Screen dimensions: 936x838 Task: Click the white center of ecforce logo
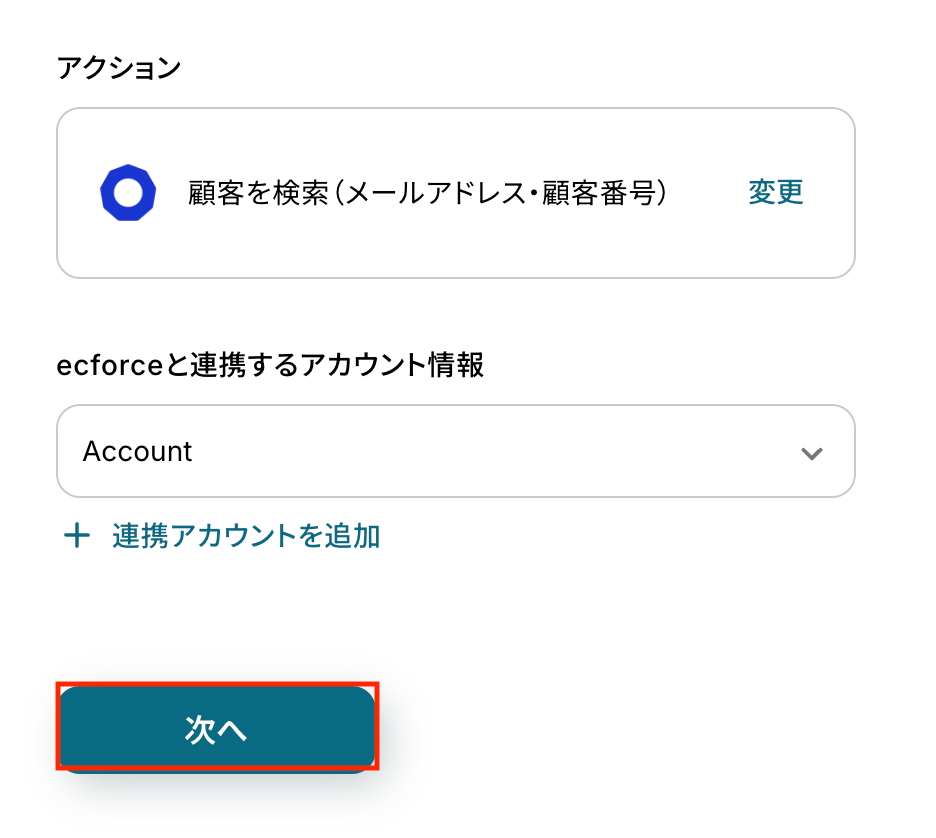tap(128, 193)
